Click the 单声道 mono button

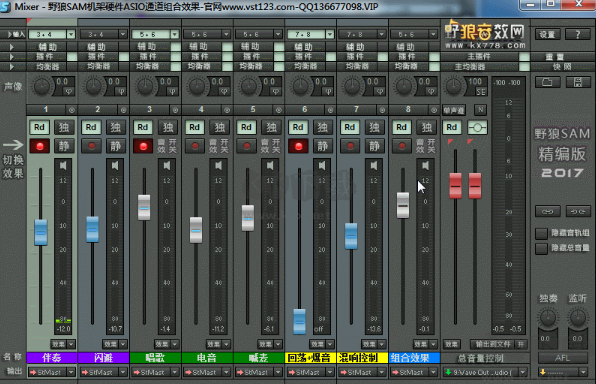point(454,110)
